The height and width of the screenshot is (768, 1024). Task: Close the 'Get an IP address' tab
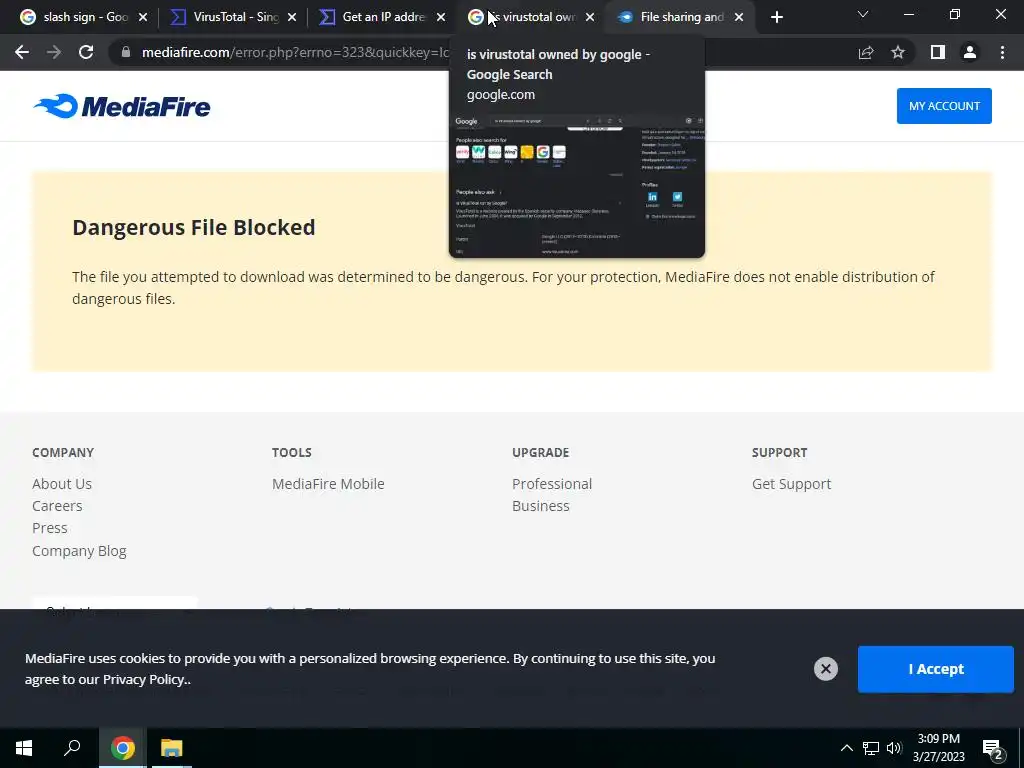[x=441, y=18]
